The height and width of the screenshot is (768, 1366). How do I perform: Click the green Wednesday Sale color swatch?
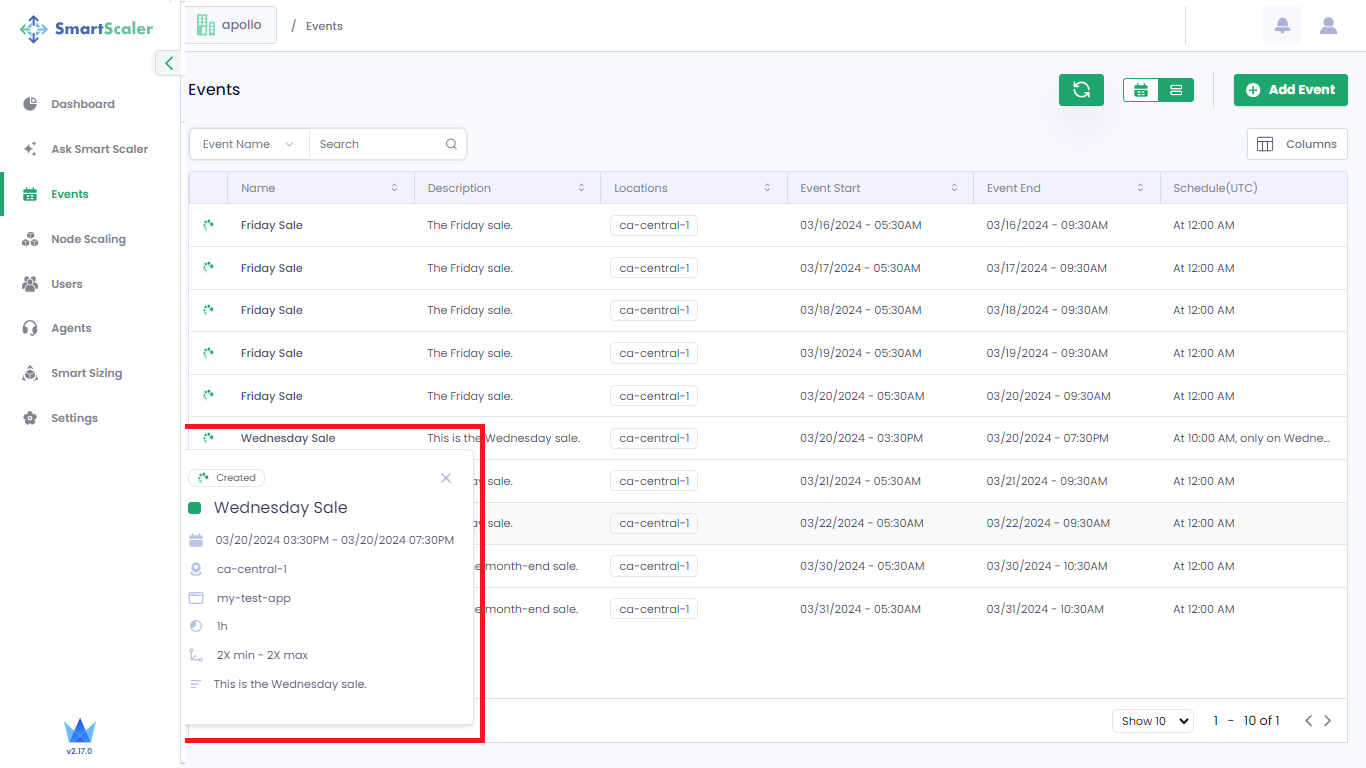(x=195, y=508)
